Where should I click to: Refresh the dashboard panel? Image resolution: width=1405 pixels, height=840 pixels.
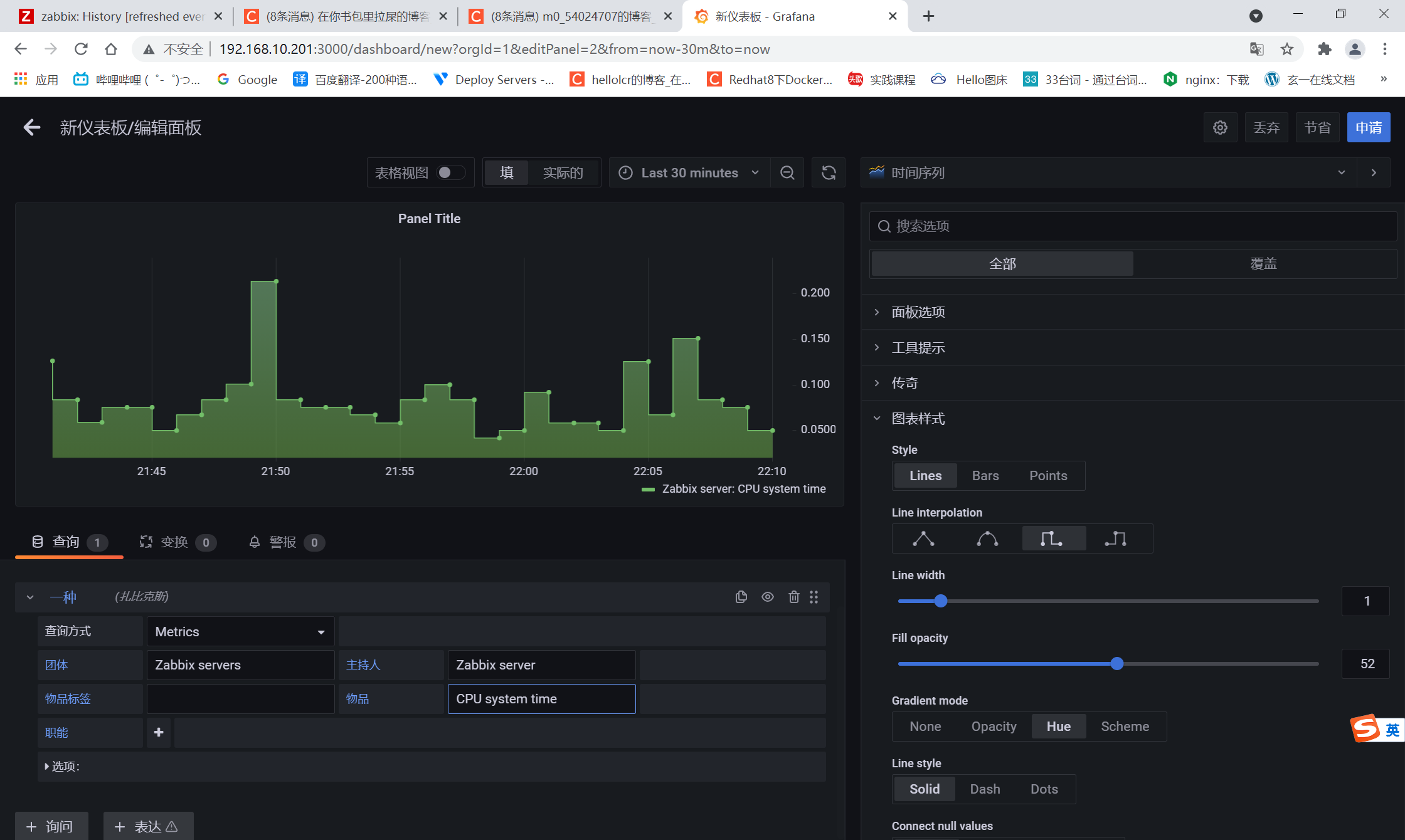[x=829, y=173]
